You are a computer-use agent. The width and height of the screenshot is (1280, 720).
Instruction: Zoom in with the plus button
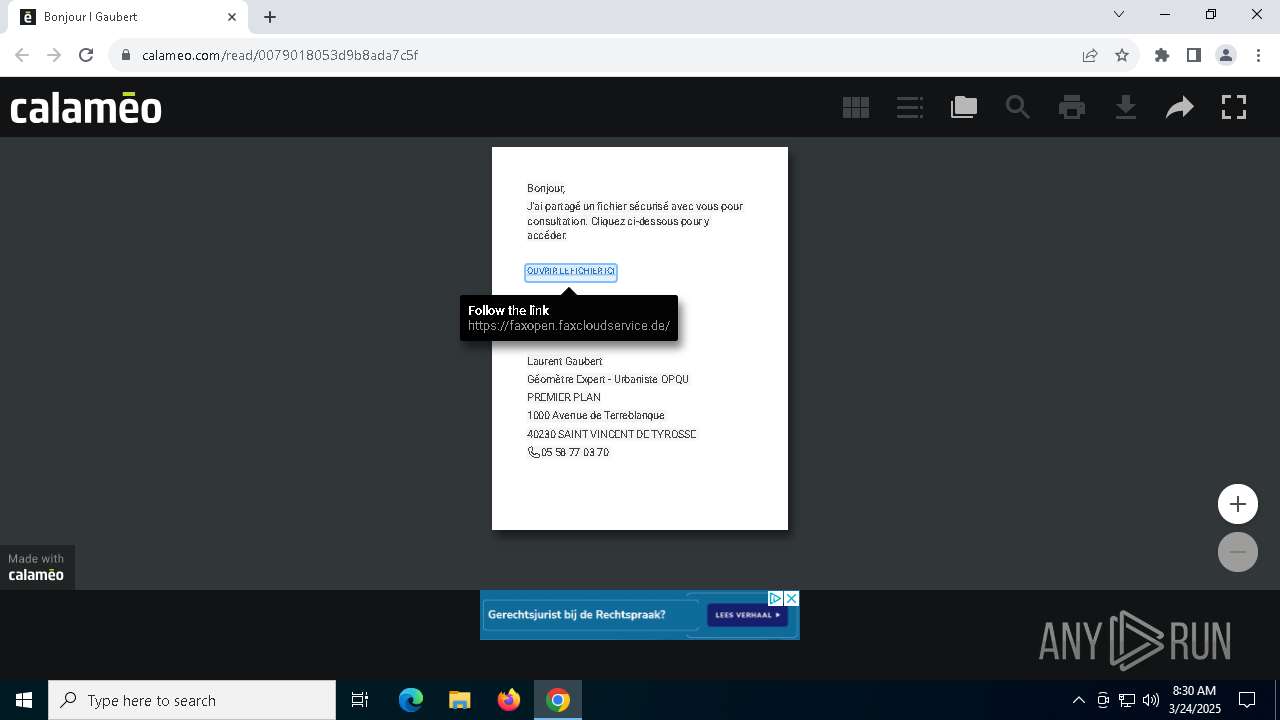click(x=1238, y=504)
